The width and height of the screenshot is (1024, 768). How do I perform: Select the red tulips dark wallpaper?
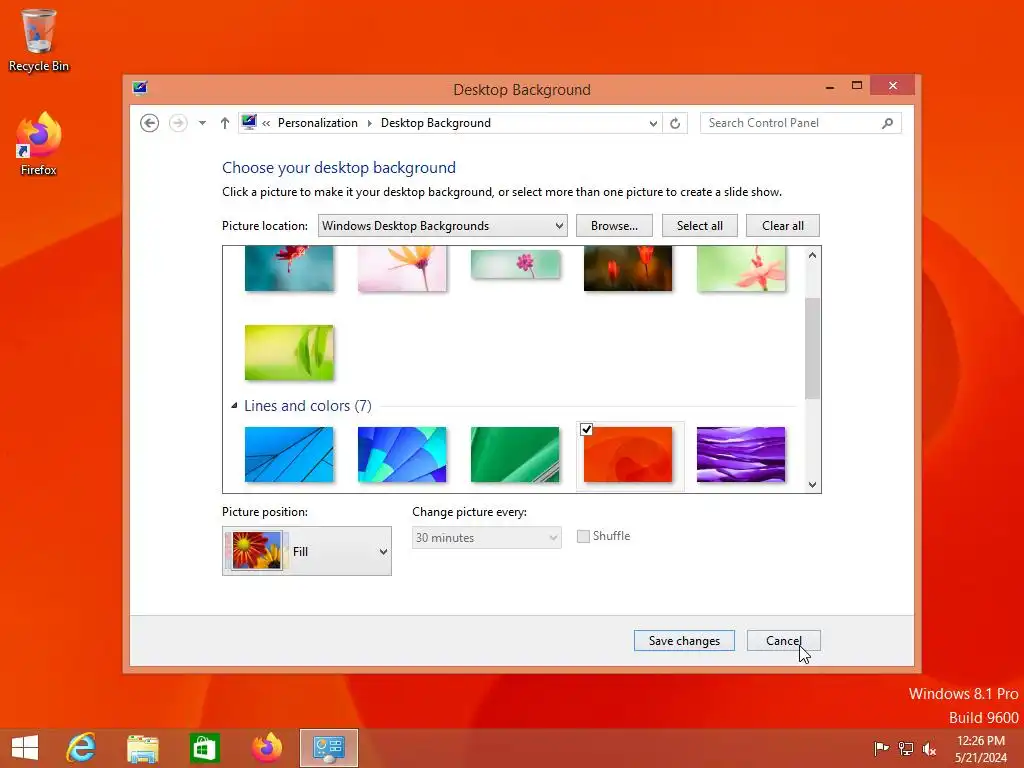[x=628, y=268]
